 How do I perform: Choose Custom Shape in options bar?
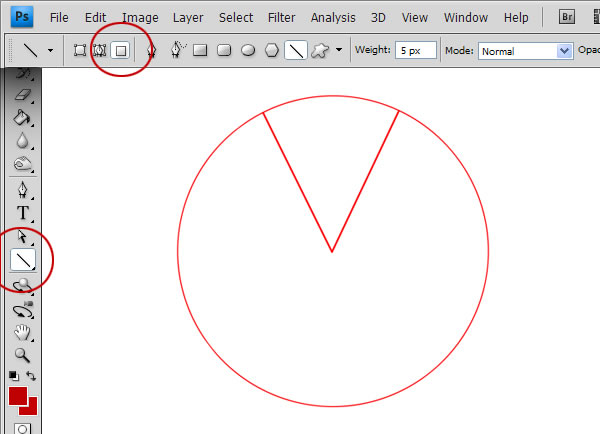(x=320, y=50)
